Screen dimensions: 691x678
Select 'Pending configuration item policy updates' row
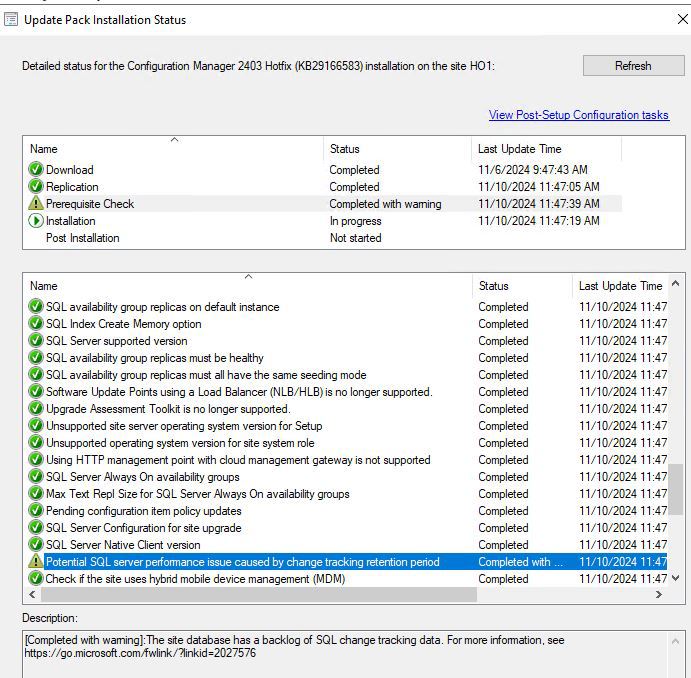[x=346, y=511]
